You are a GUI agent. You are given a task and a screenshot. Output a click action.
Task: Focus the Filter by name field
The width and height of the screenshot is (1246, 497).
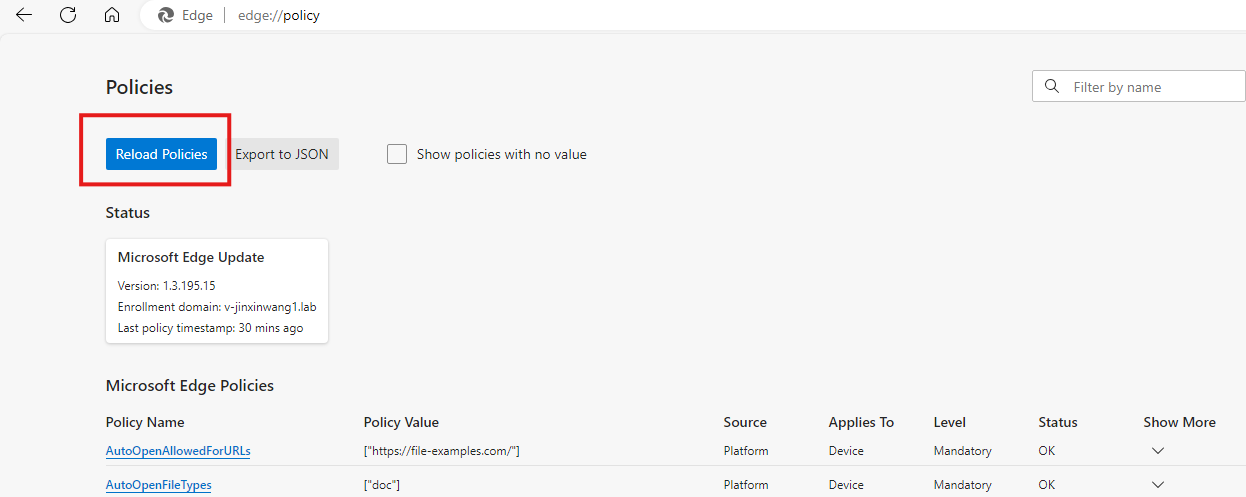(1139, 86)
